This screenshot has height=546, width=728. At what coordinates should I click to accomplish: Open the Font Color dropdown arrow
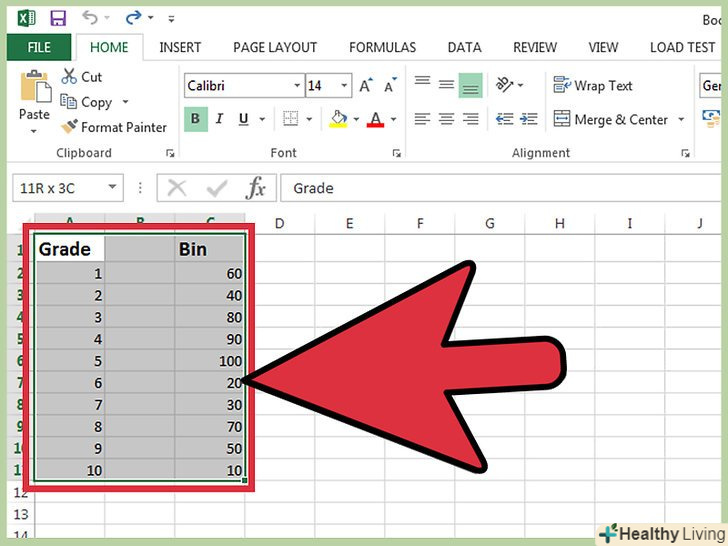coord(394,119)
